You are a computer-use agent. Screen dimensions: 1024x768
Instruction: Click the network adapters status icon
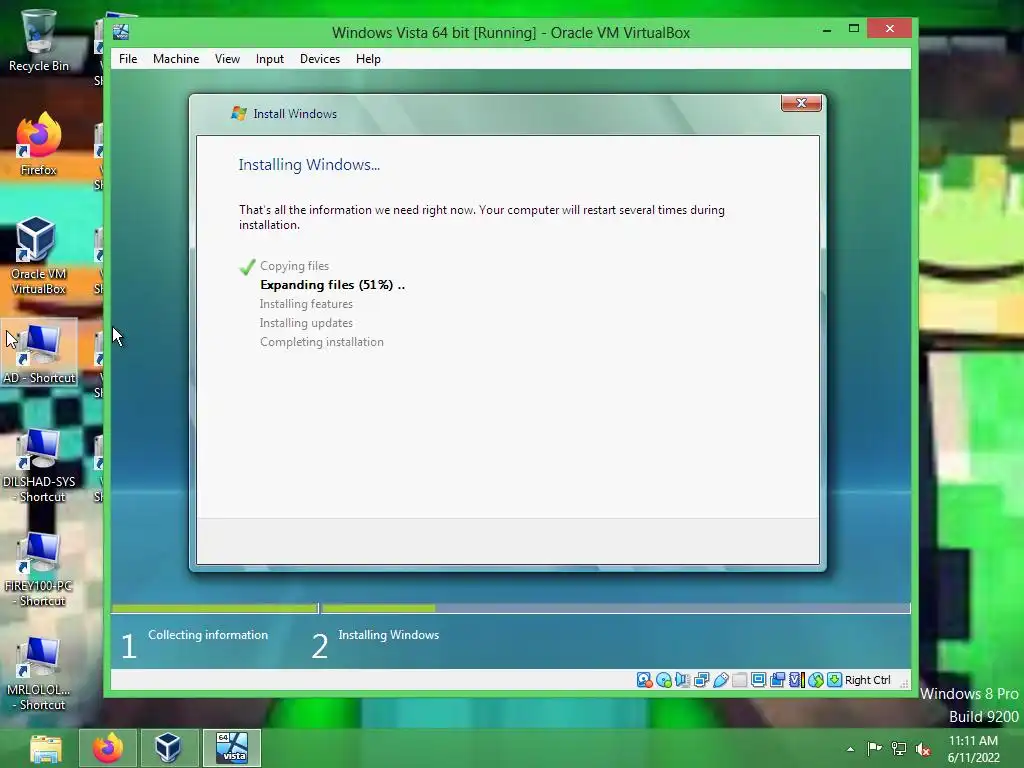tap(702, 680)
